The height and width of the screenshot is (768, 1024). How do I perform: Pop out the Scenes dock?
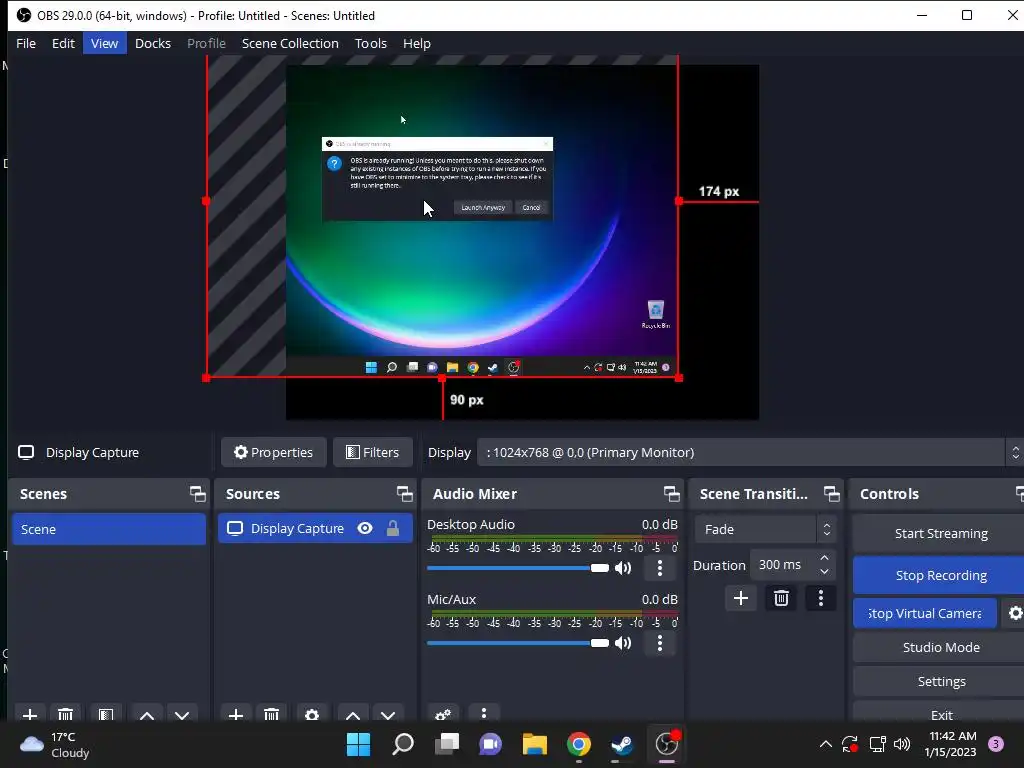(x=197, y=494)
